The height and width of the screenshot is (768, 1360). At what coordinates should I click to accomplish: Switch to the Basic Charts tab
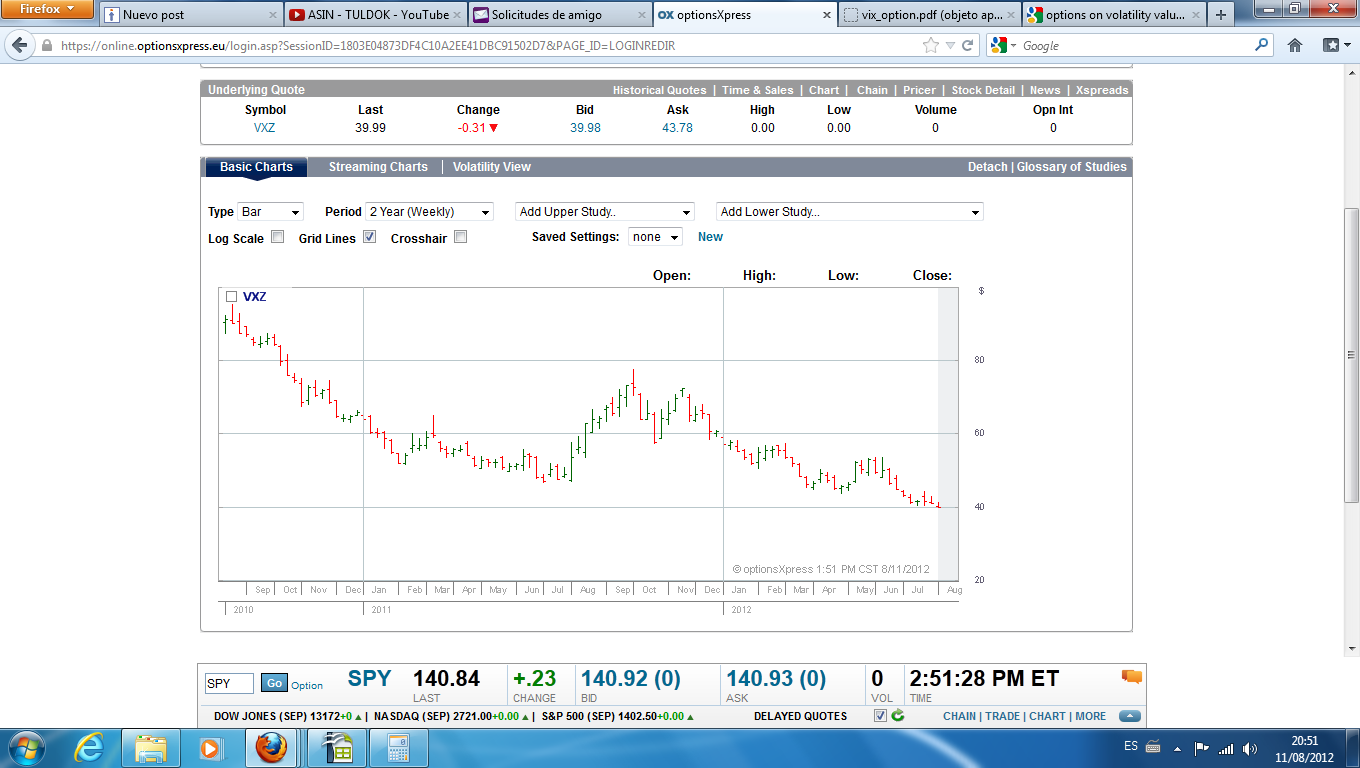click(256, 167)
